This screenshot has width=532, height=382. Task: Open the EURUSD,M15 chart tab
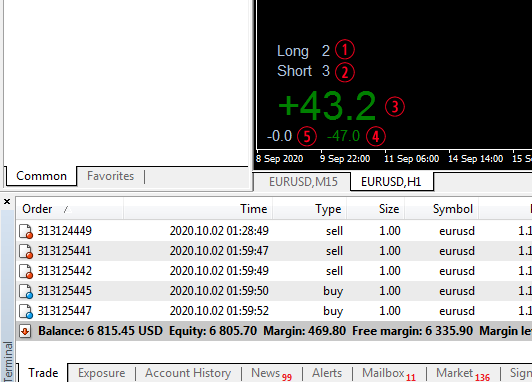coord(303,182)
